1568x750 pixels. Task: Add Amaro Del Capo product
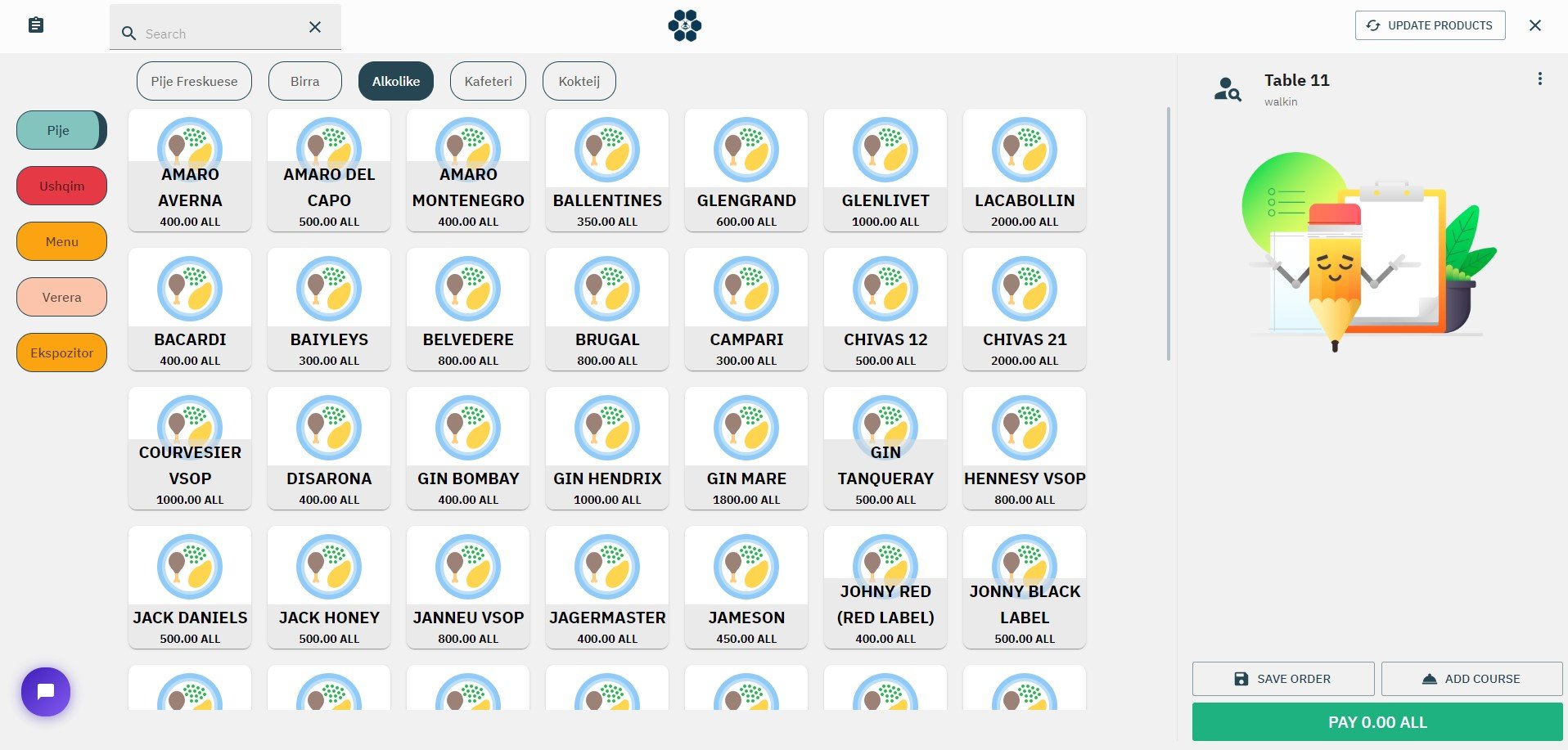[329, 170]
